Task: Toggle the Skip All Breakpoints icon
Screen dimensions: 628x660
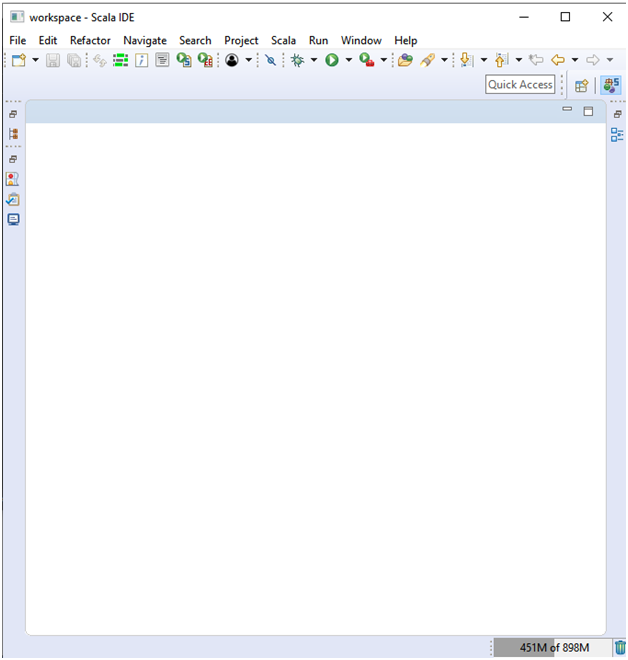Action: (x=271, y=60)
